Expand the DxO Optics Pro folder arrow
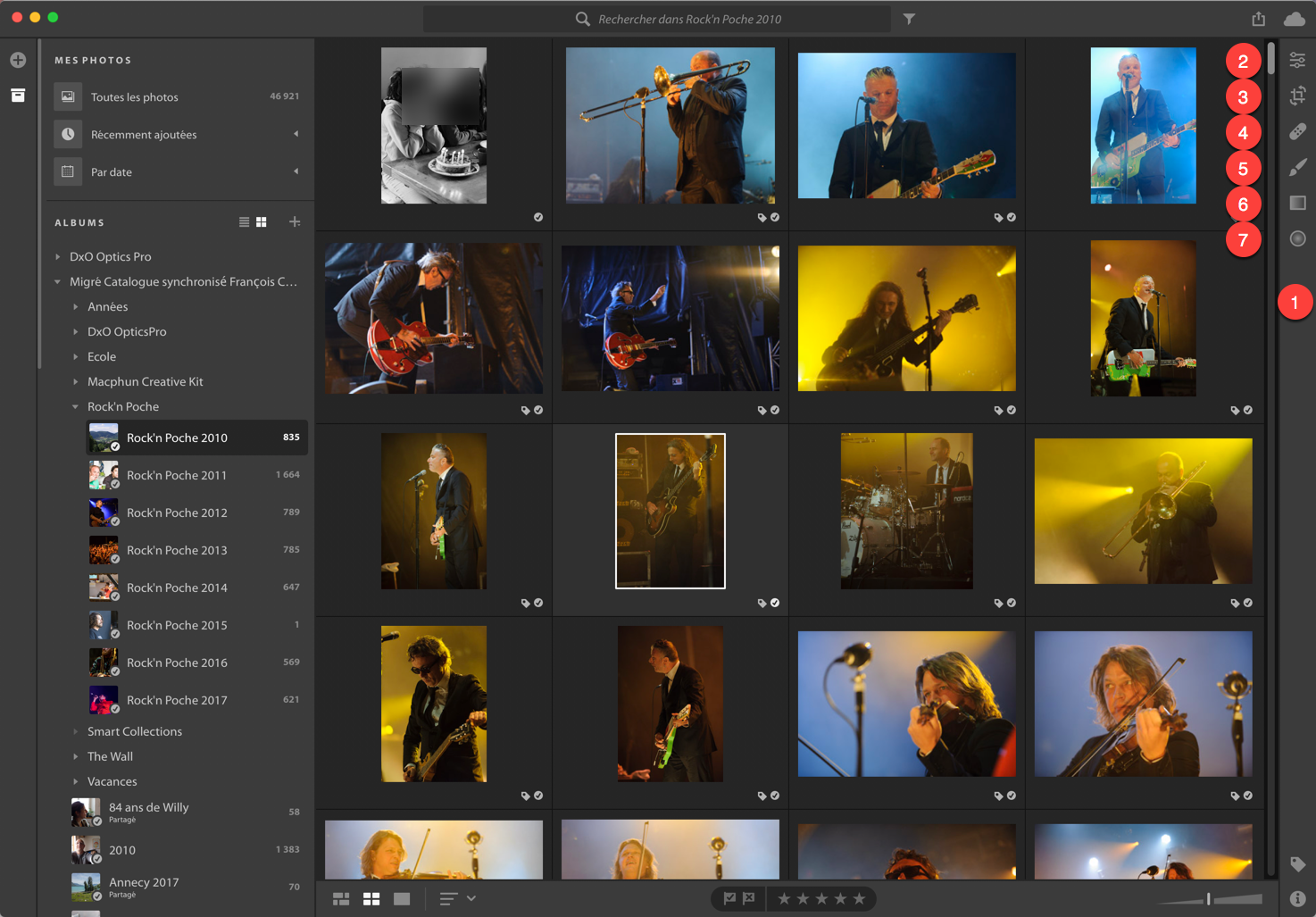This screenshot has height=917, width=1316. [58, 256]
